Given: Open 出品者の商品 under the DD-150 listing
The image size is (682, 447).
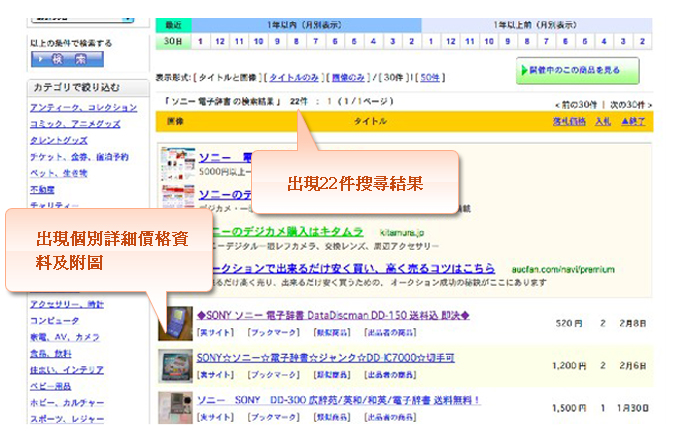Looking at the screenshot, I should pos(390,333).
